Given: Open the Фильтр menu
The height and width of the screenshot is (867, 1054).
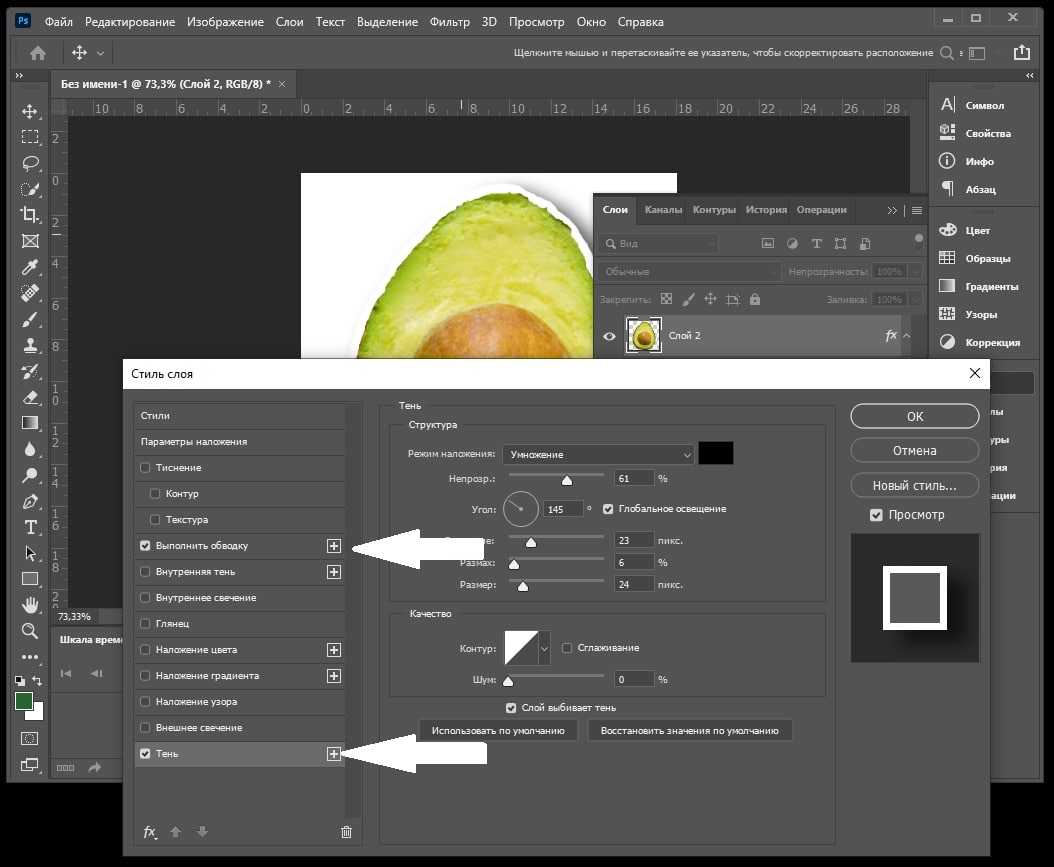Looking at the screenshot, I should coord(449,21).
